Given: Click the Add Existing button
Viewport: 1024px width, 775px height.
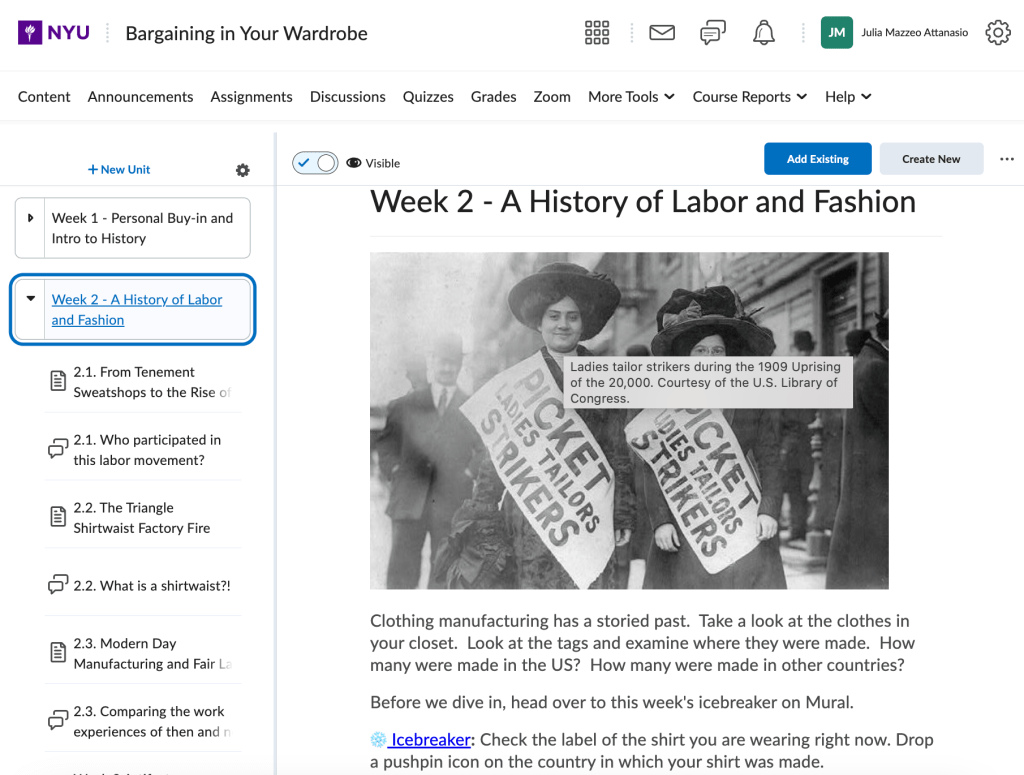Looking at the screenshot, I should tap(817, 159).
